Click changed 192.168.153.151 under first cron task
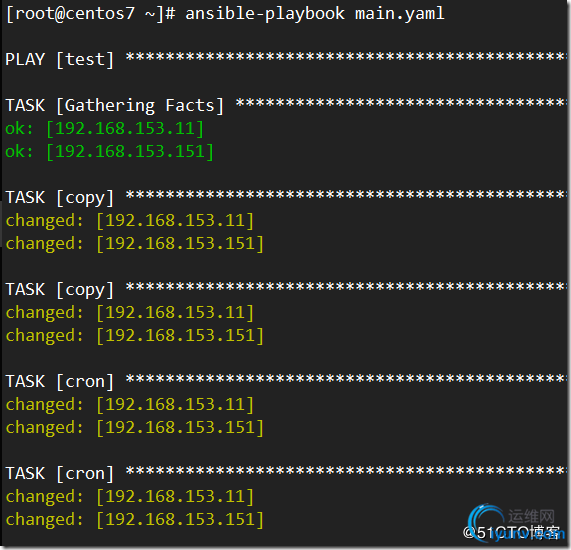Screen dimensions: 571x550 click(135, 428)
